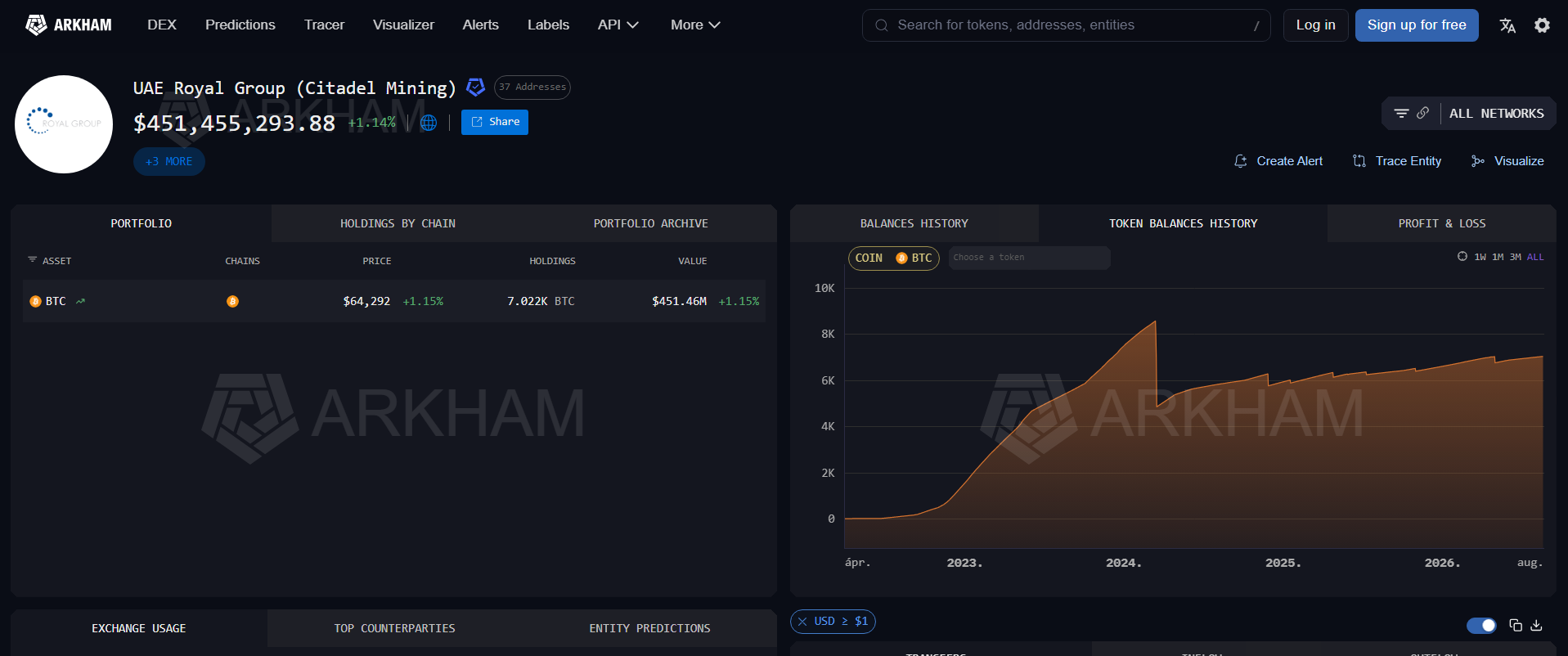Go to Alerts page

point(480,25)
